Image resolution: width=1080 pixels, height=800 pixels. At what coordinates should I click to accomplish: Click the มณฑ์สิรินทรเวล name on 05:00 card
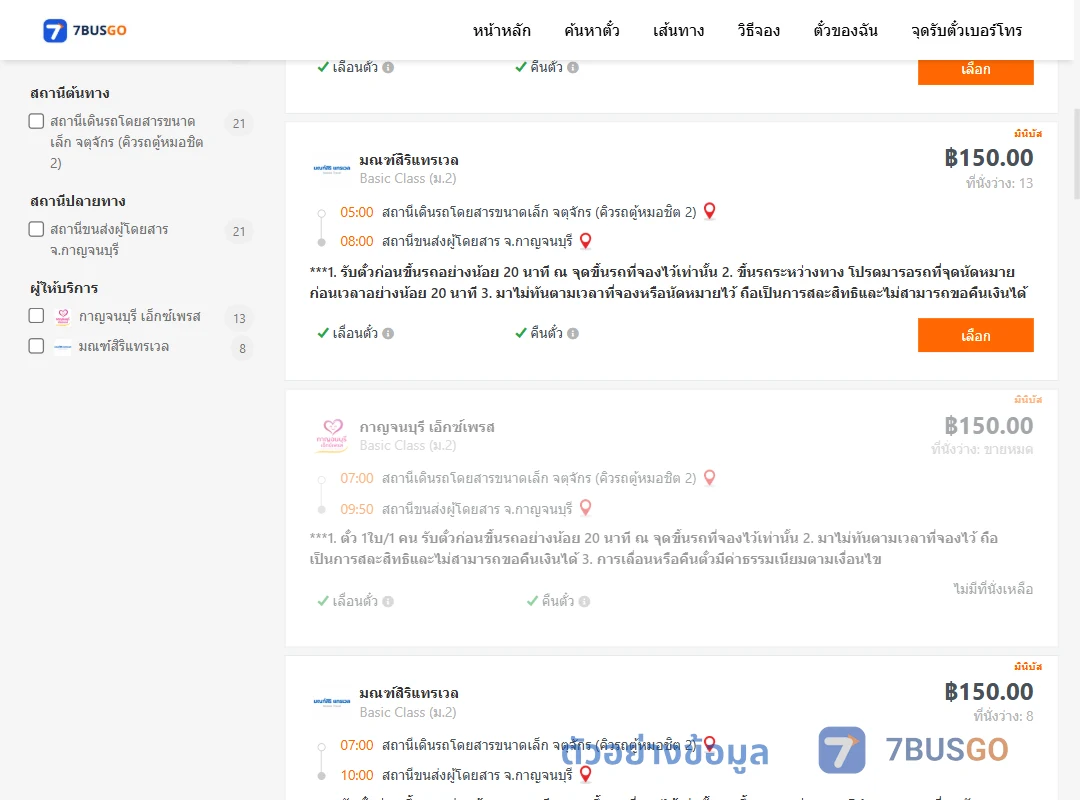[409, 160]
